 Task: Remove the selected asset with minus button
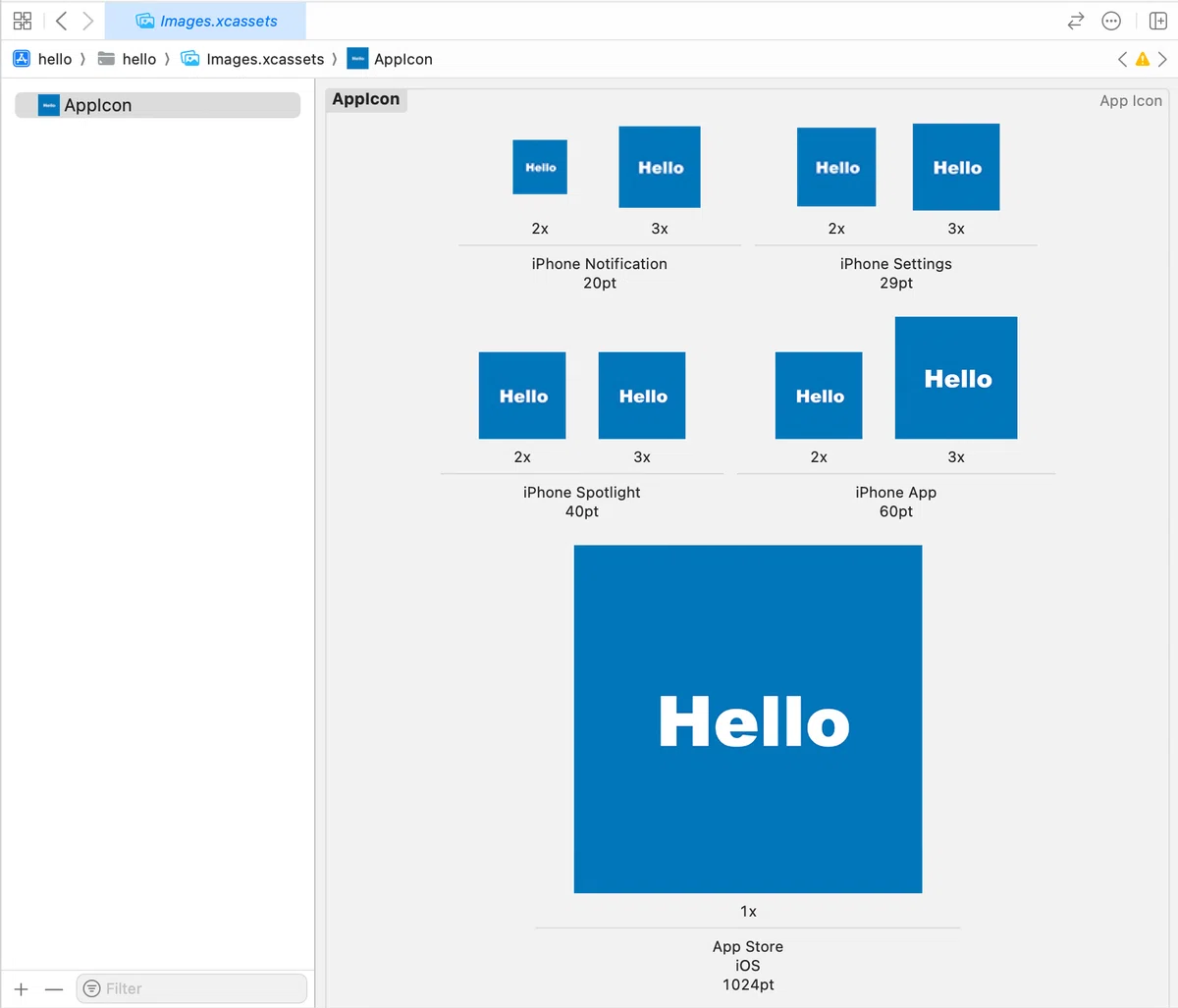pos(54,989)
